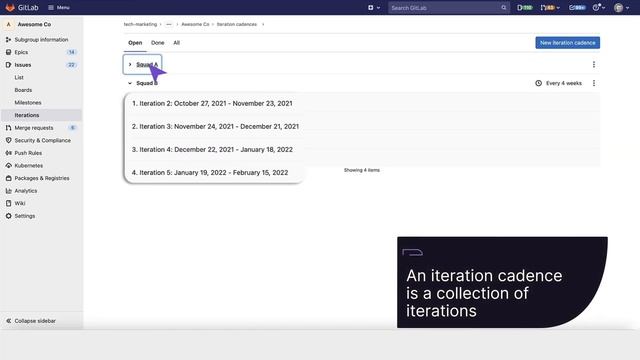Open the Boards submenu item
This screenshot has width=640, height=360.
coord(23,90)
